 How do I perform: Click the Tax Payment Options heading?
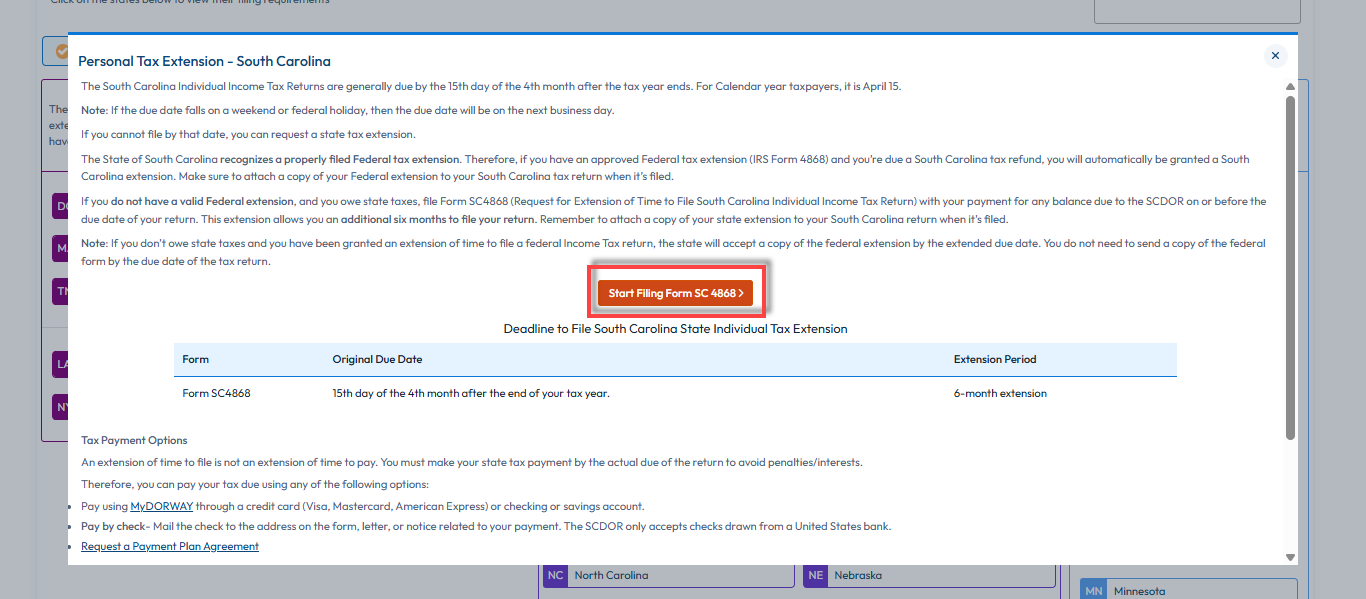(134, 440)
